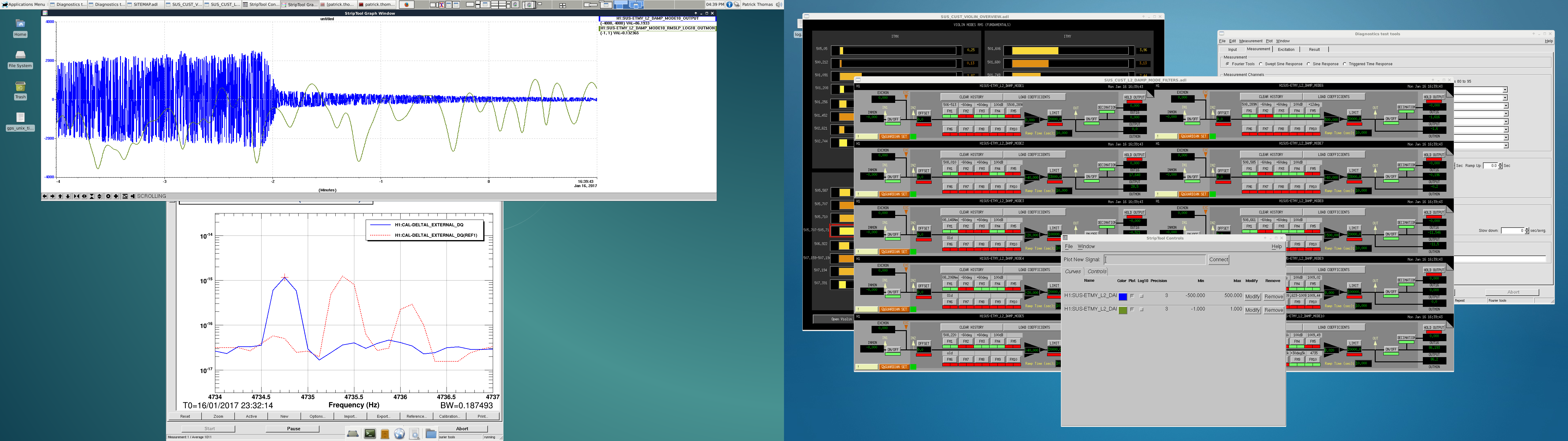1568x441 pixels.
Task: Click the Pause button in the diagnostics window
Action: [293, 429]
